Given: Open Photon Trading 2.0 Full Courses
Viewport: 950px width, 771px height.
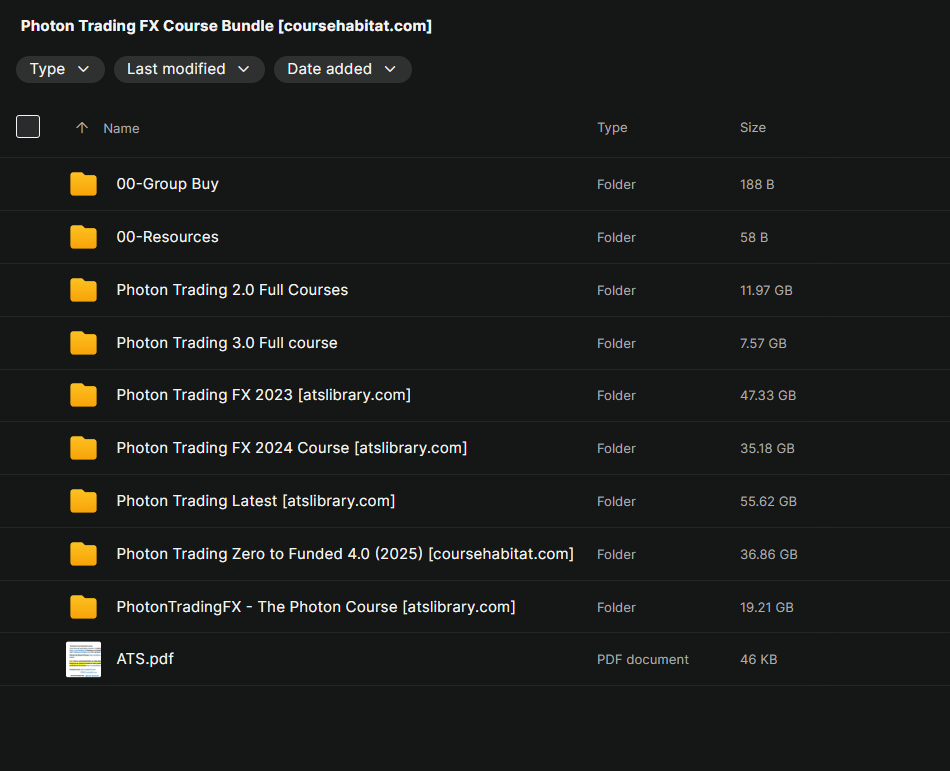Looking at the screenshot, I should pos(232,290).
